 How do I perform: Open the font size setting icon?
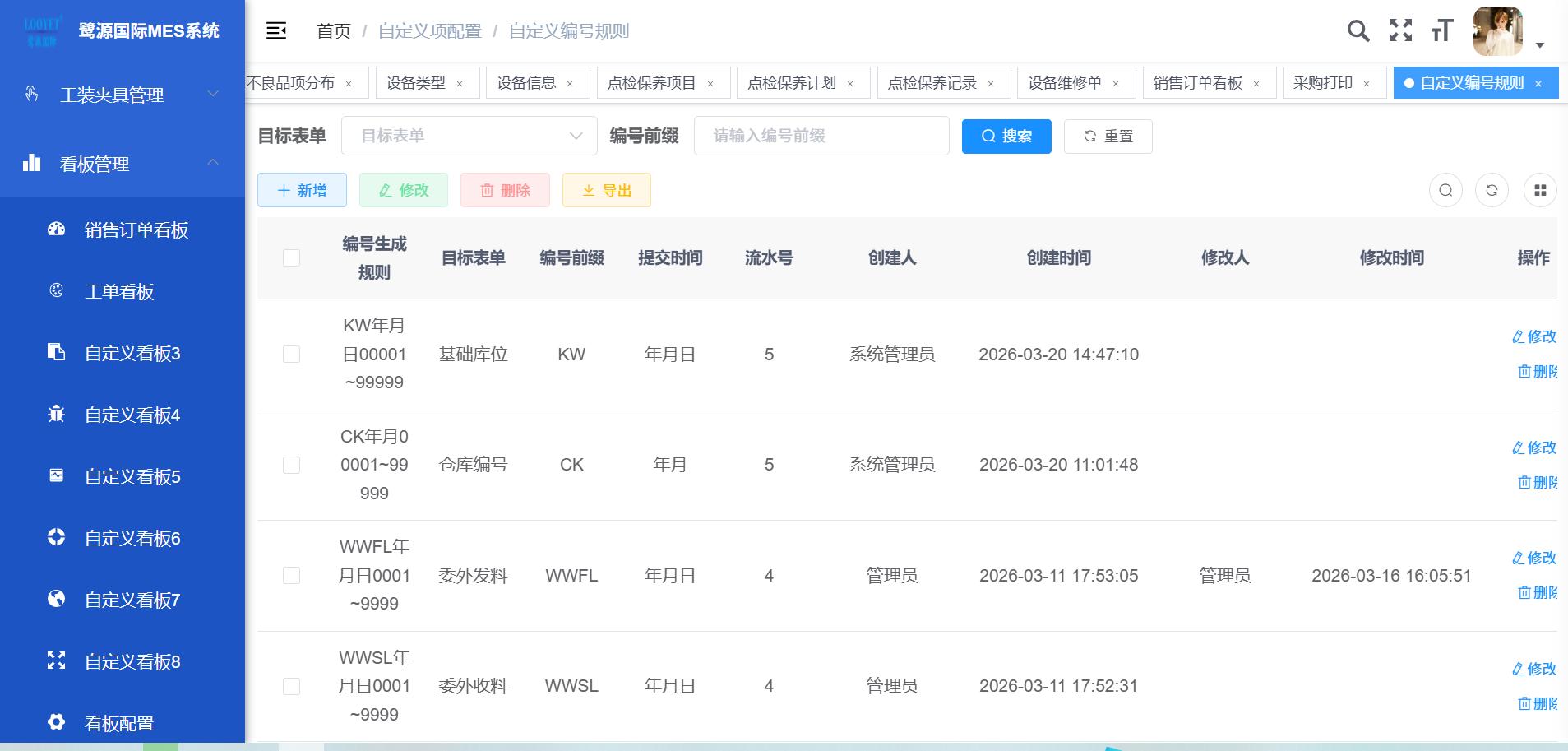coord(1441,31)
